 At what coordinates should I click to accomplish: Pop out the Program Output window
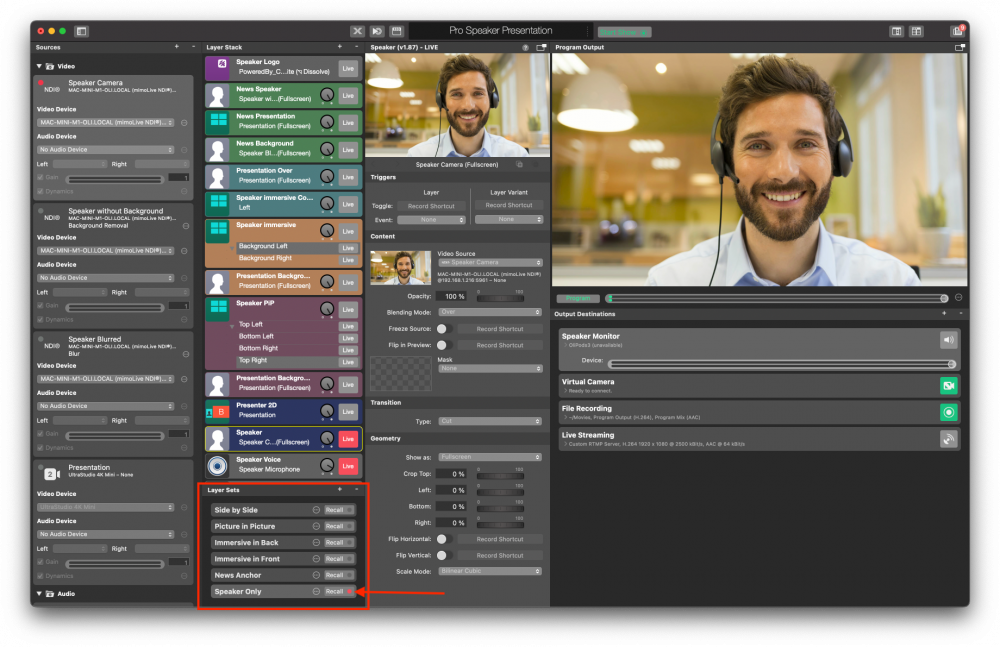point(959,47)
